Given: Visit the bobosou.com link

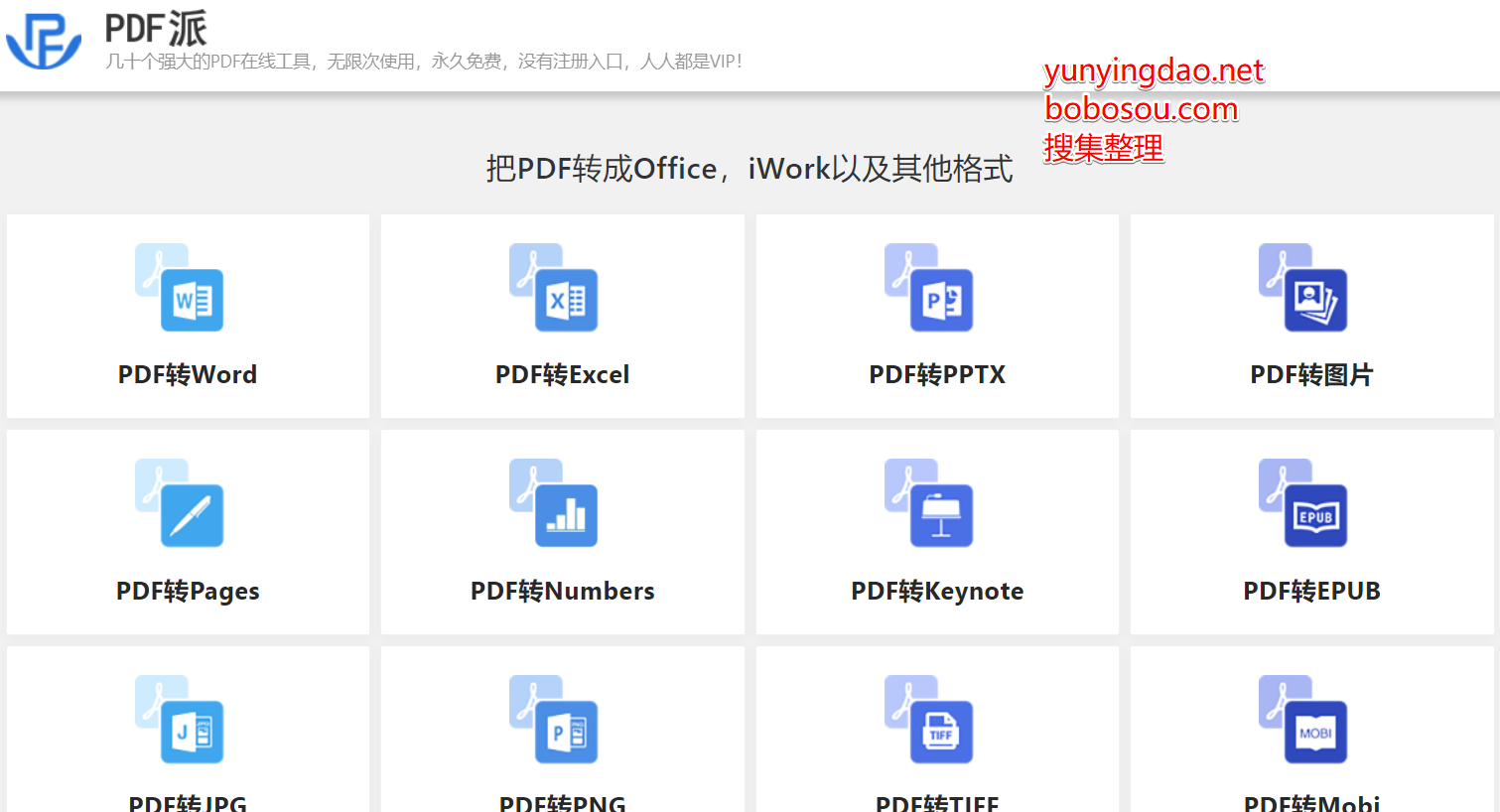Looking at the screenshot, I should pos(1141,109).
